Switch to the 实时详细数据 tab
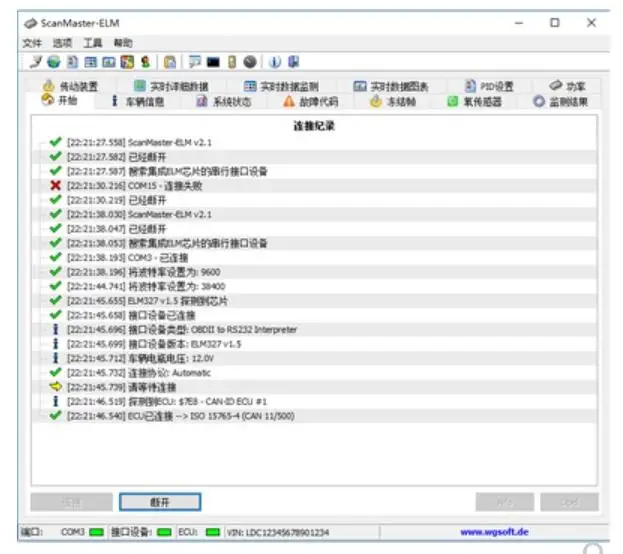Viewport: 623px width, 554px height. [x=171, y=86]
